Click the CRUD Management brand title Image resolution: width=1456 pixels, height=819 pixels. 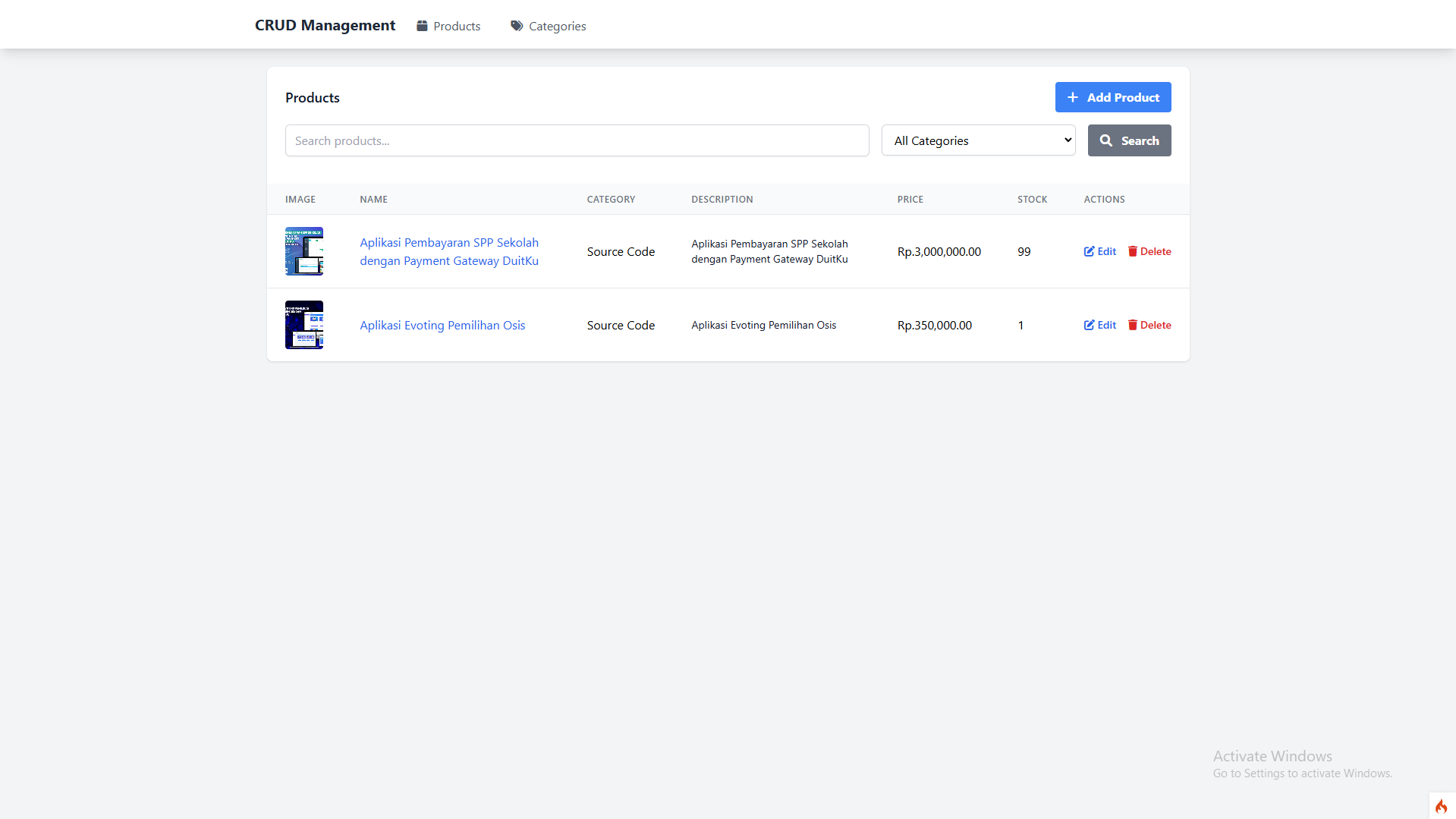coord(325,25)
